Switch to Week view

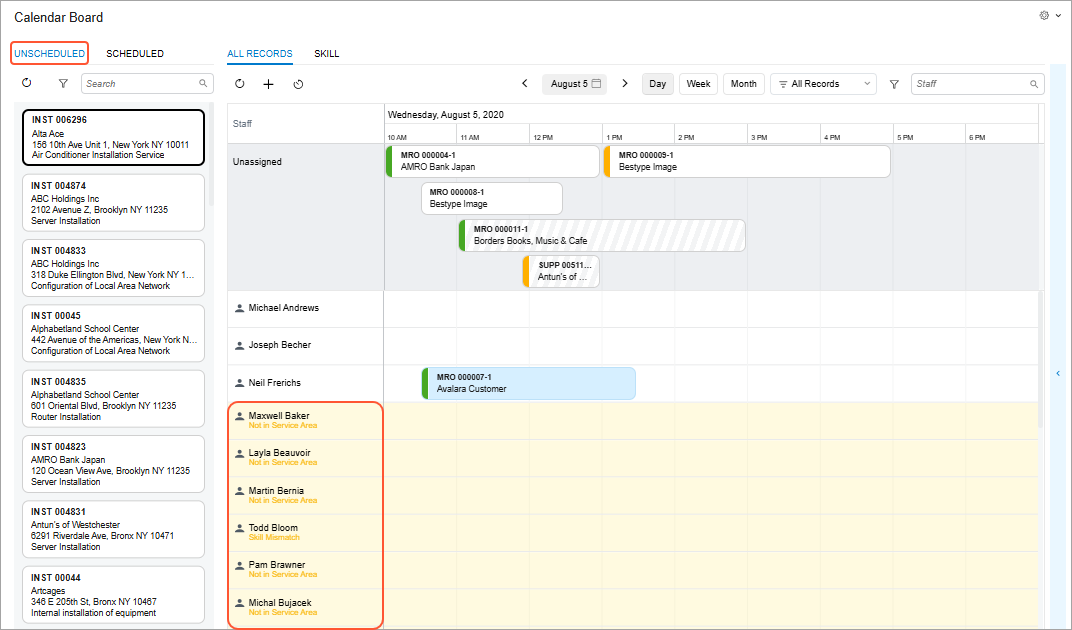698,84
